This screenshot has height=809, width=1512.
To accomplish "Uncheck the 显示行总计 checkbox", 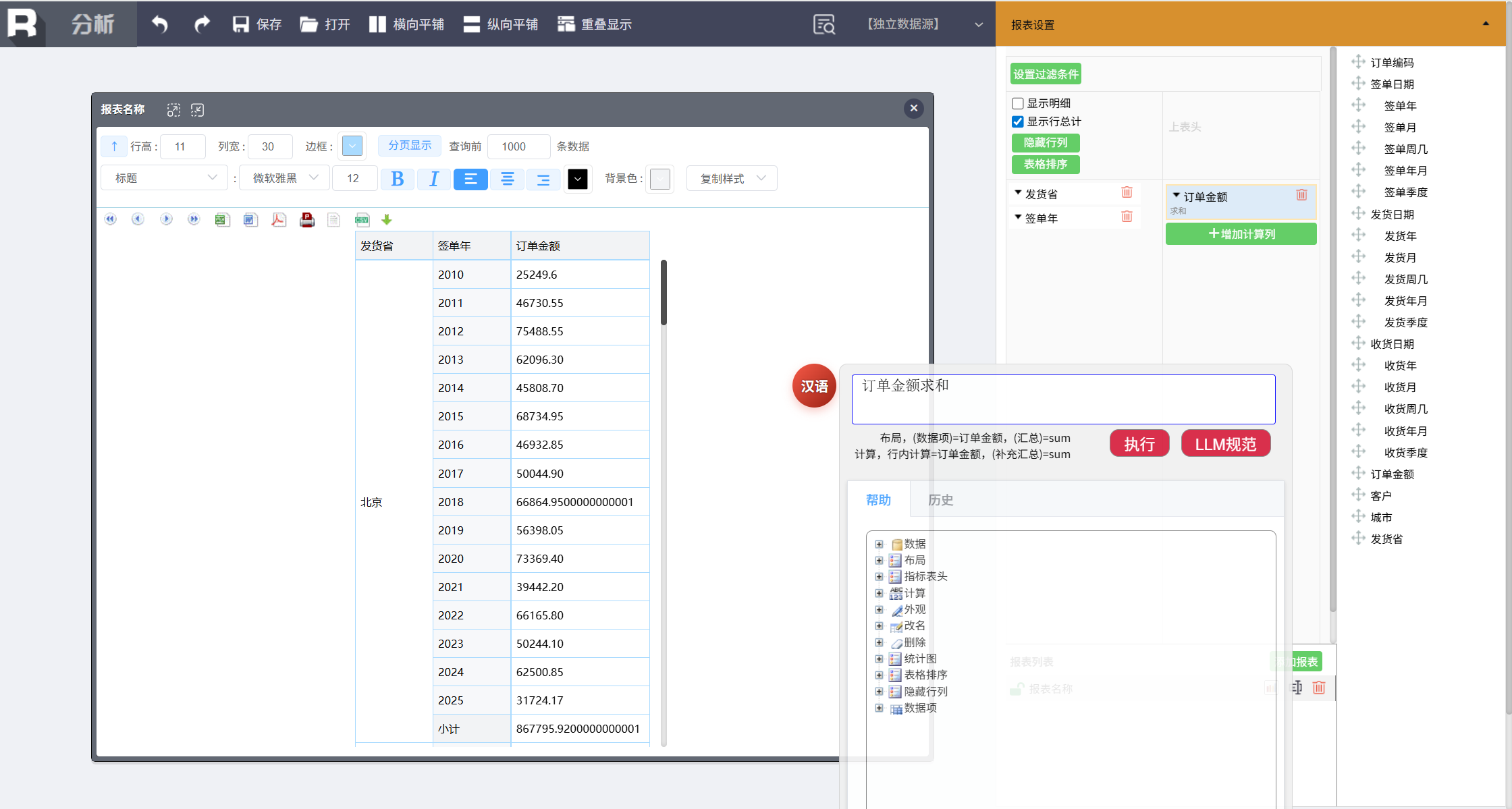I will pos(1018,121).
